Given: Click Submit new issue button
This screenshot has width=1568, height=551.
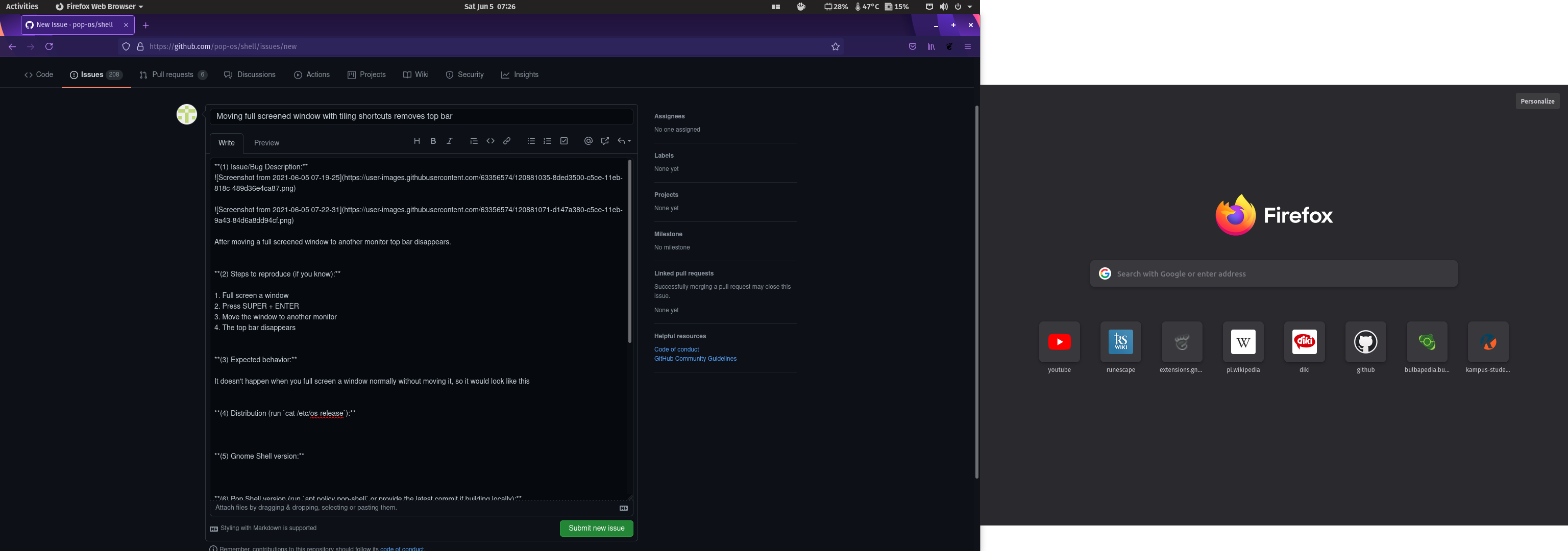Looking at the screenshot, I should (x=596, y=529).
